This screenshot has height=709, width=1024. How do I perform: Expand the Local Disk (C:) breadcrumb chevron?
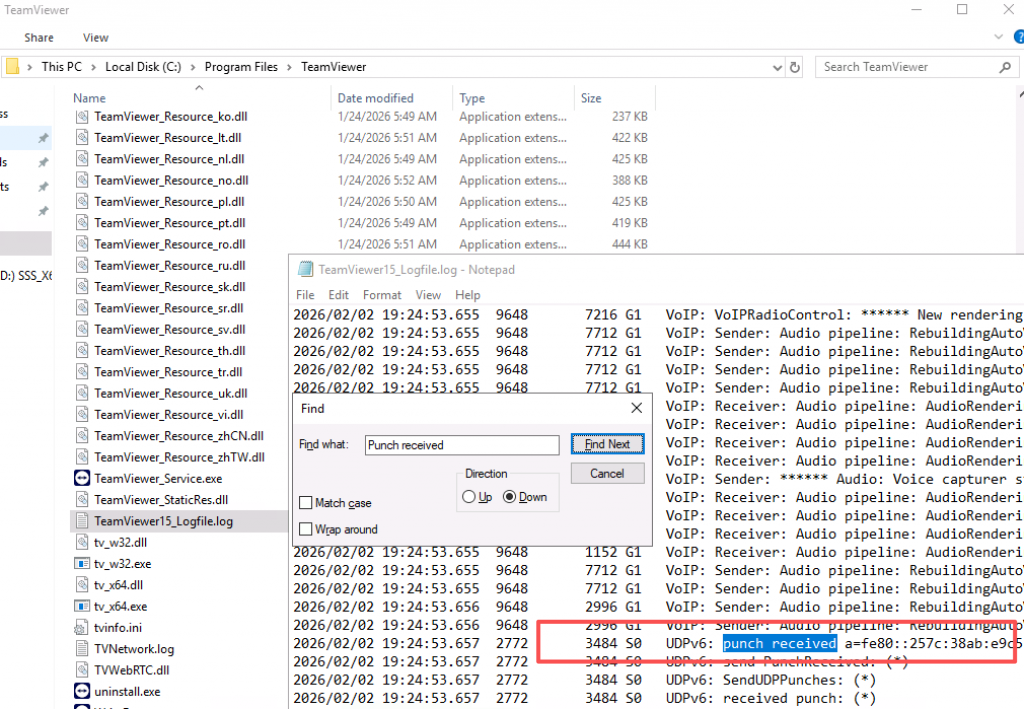click(x=195, y=67)
